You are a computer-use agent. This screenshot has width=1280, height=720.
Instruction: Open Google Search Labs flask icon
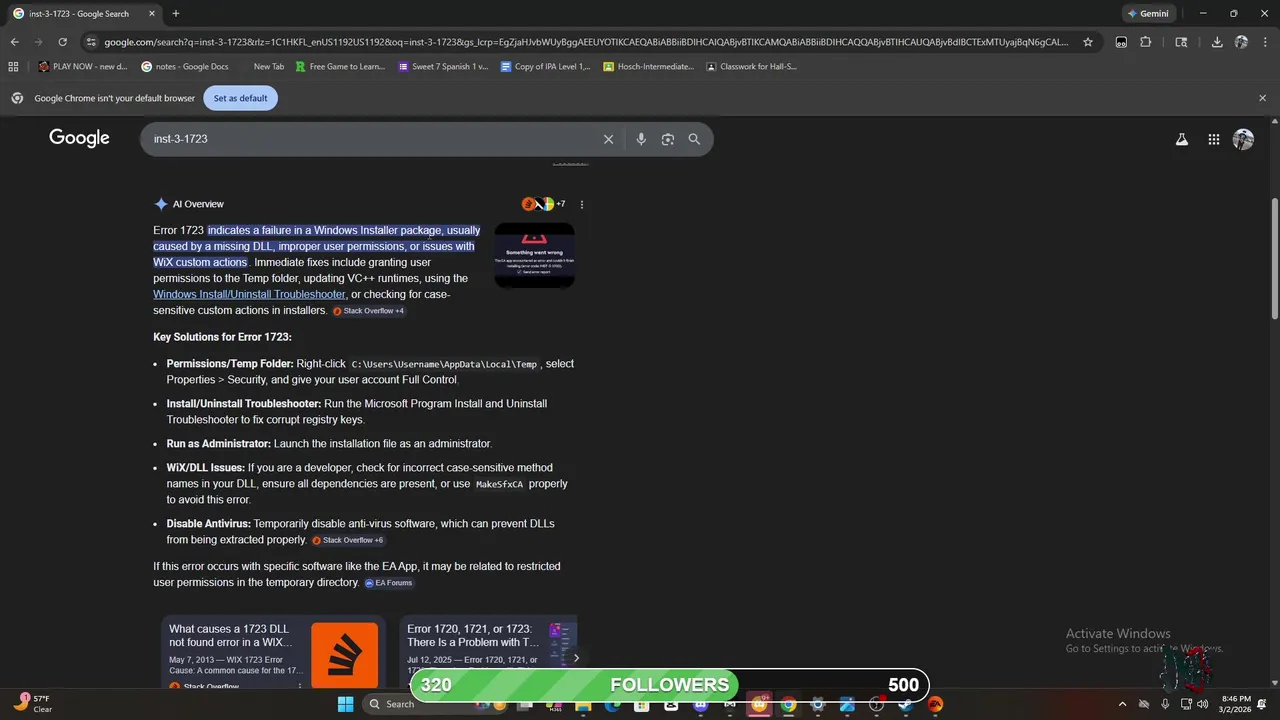pyautogui.click(x=1181, y=140)
